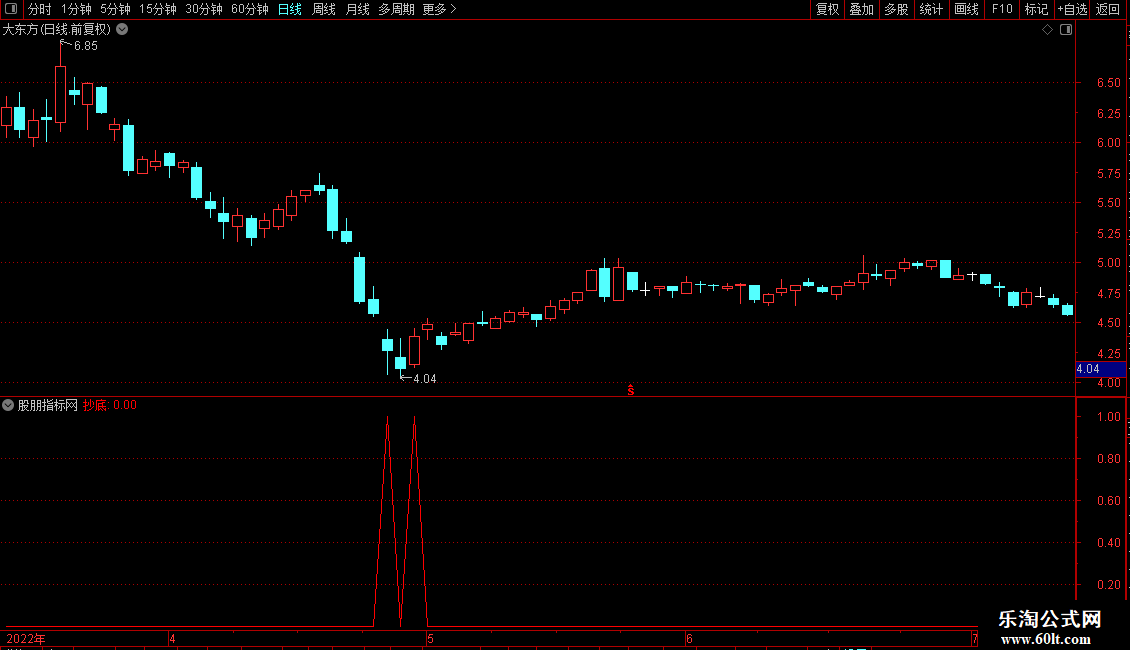The image size is (1130, 650).
Task: Switch to 分时 intraday view
Action: pyautogui.click(x=40, y=9)
